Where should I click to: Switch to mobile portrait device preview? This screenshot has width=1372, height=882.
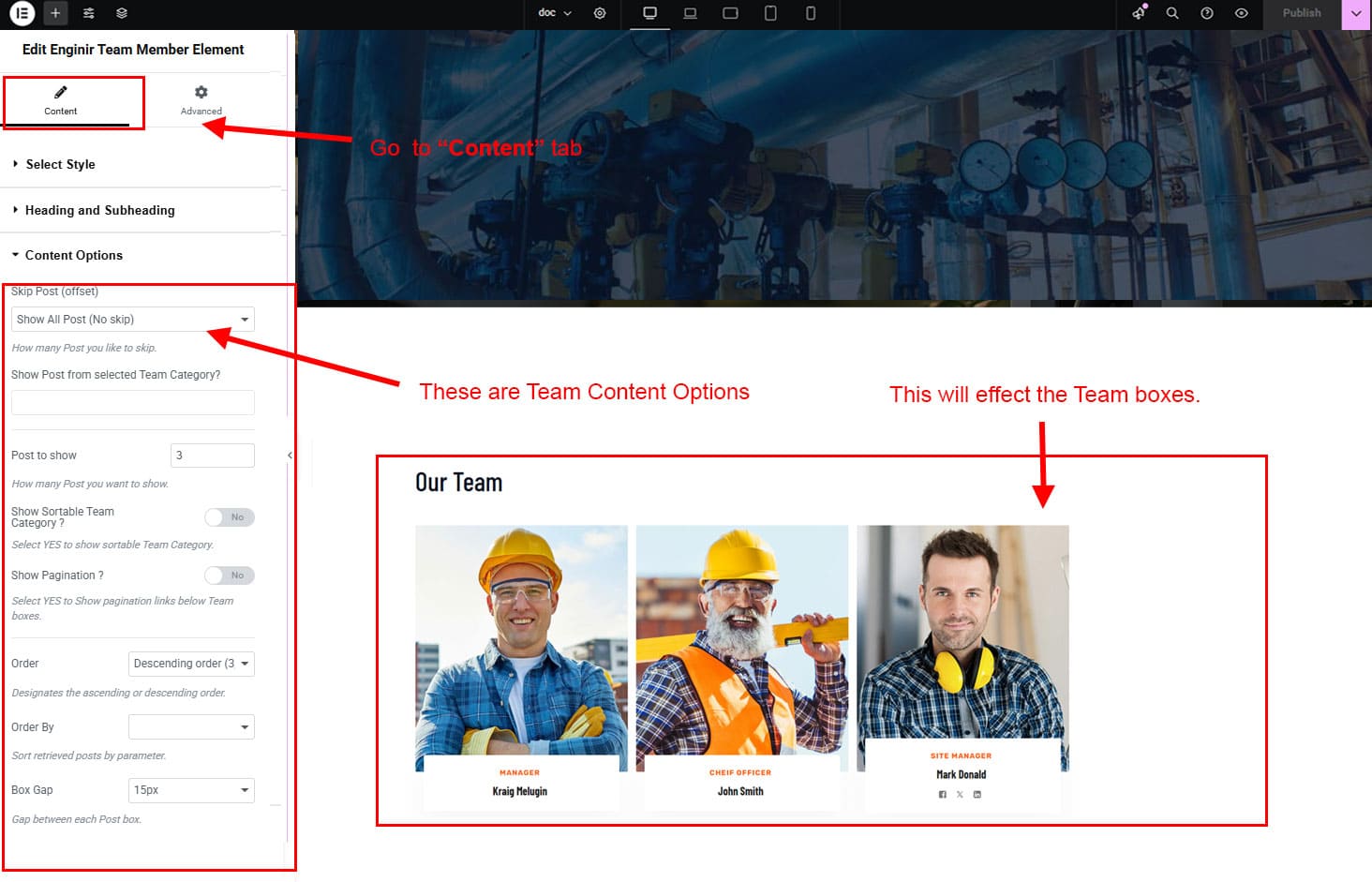click(811, 13)
